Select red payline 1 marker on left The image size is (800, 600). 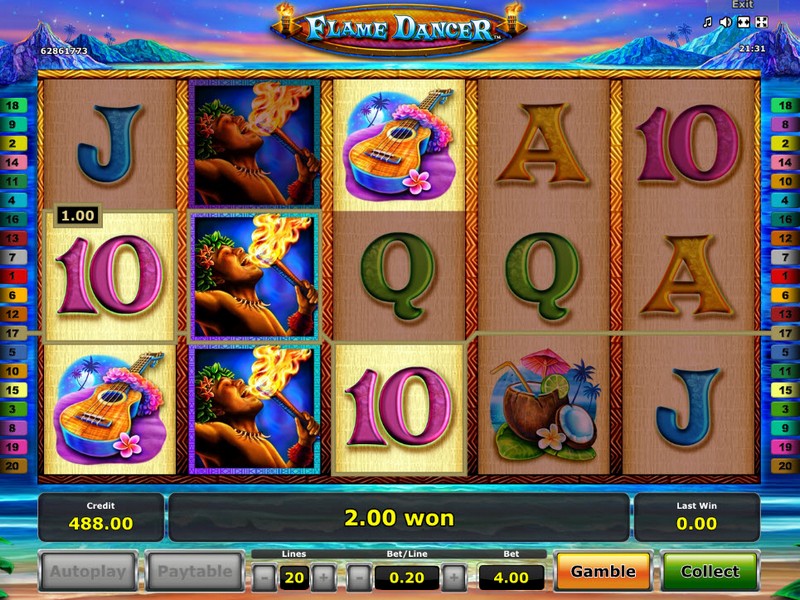point(13,276)
